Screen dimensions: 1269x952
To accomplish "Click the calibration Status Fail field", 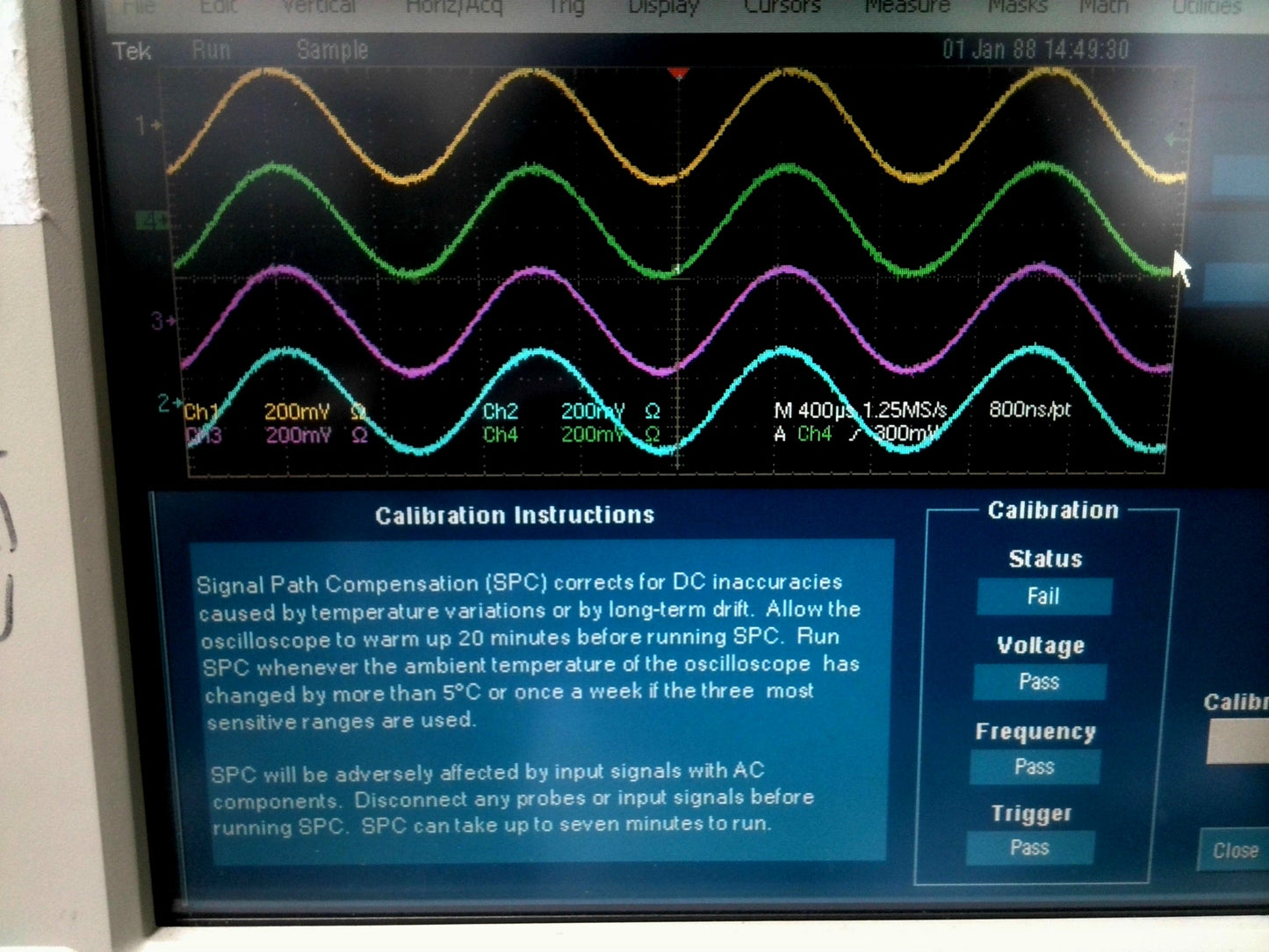I will tap(1043, 597).
